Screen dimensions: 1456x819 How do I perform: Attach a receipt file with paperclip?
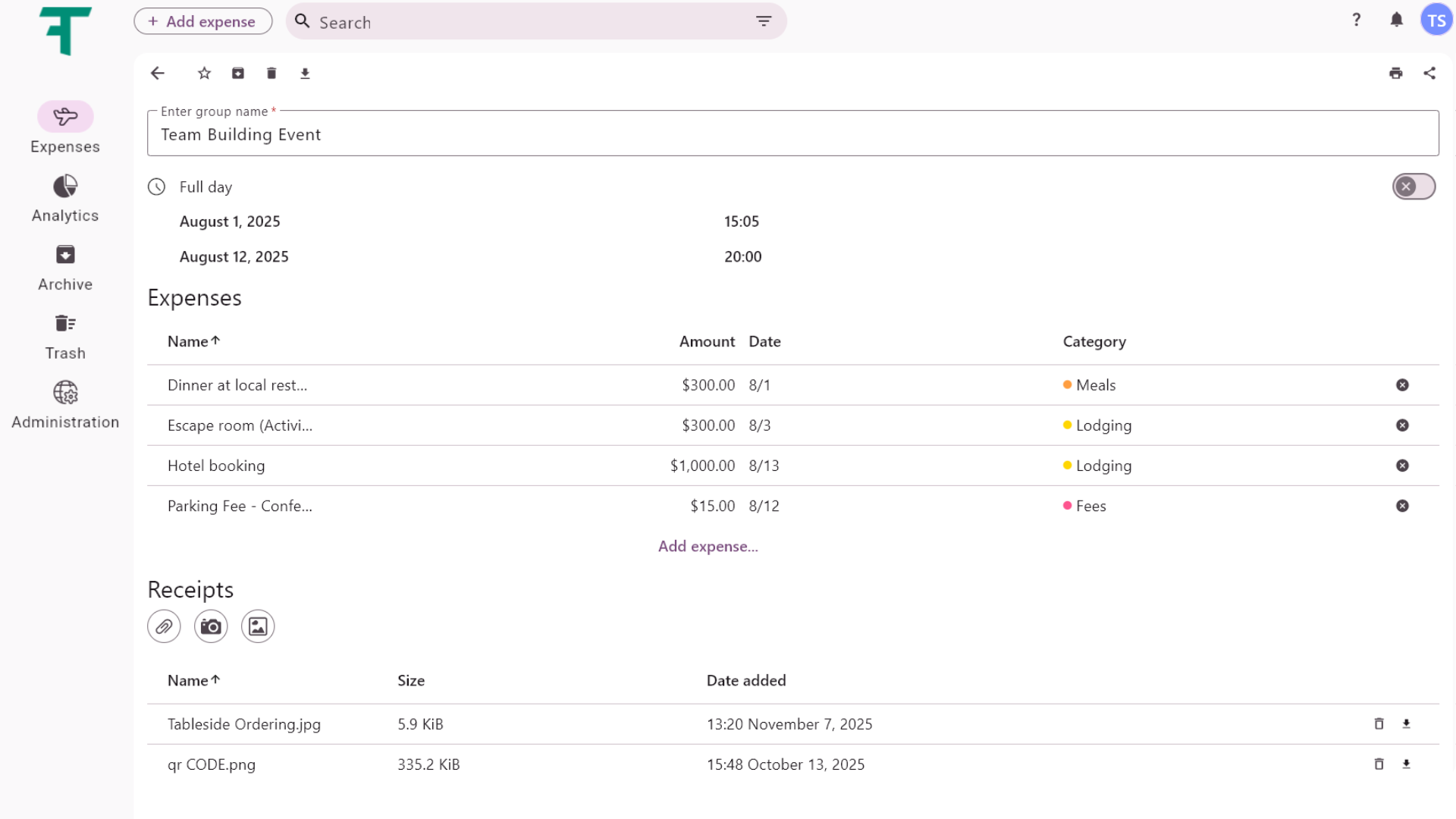tap(164, 626)
